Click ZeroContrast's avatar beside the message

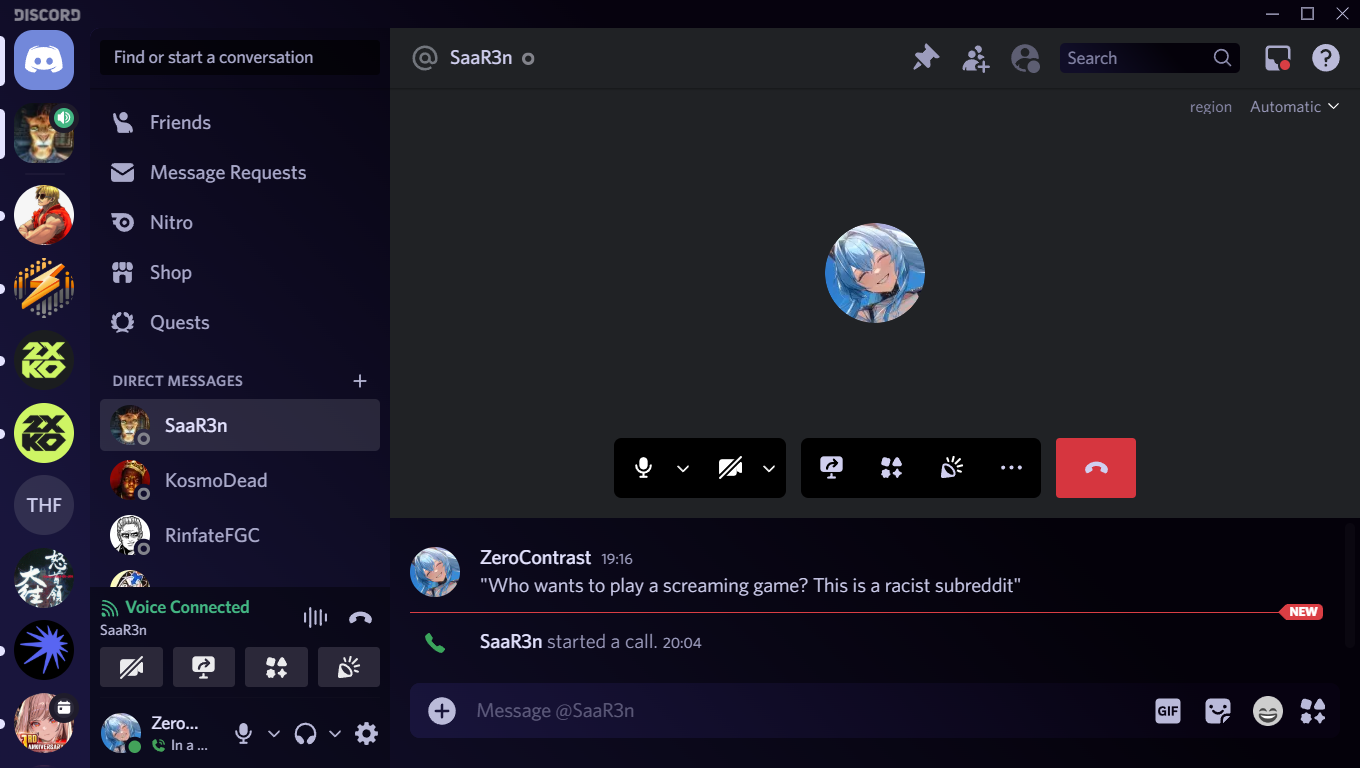435,572
